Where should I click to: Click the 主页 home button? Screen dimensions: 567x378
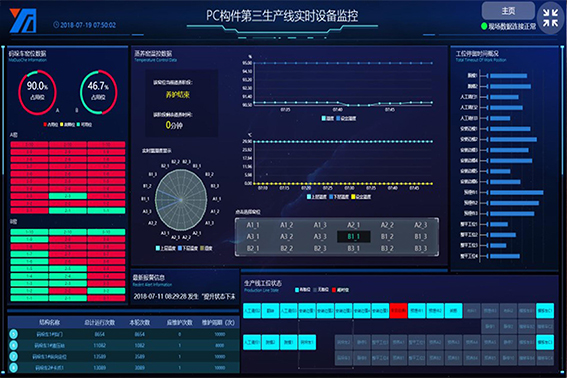(x=508, y=11)
